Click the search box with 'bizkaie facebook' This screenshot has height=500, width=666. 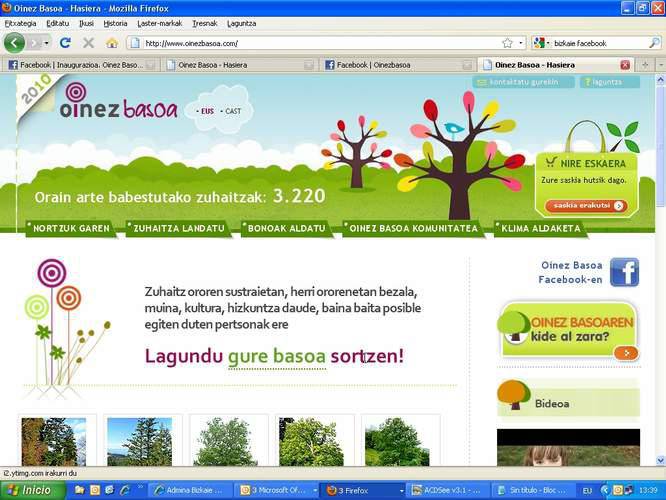click(x=599, y=43)
